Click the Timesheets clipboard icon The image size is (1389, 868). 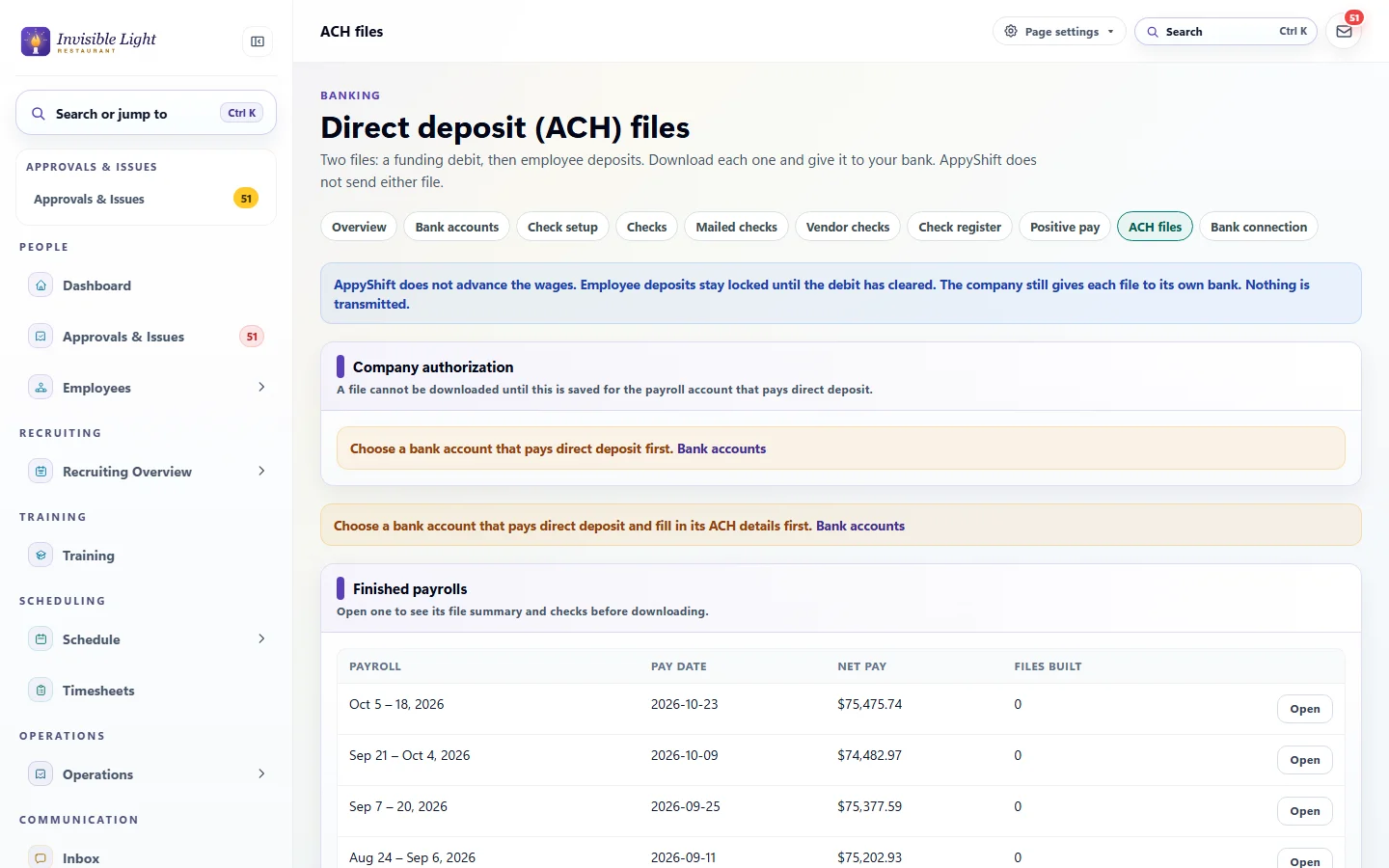click(41, 691)
